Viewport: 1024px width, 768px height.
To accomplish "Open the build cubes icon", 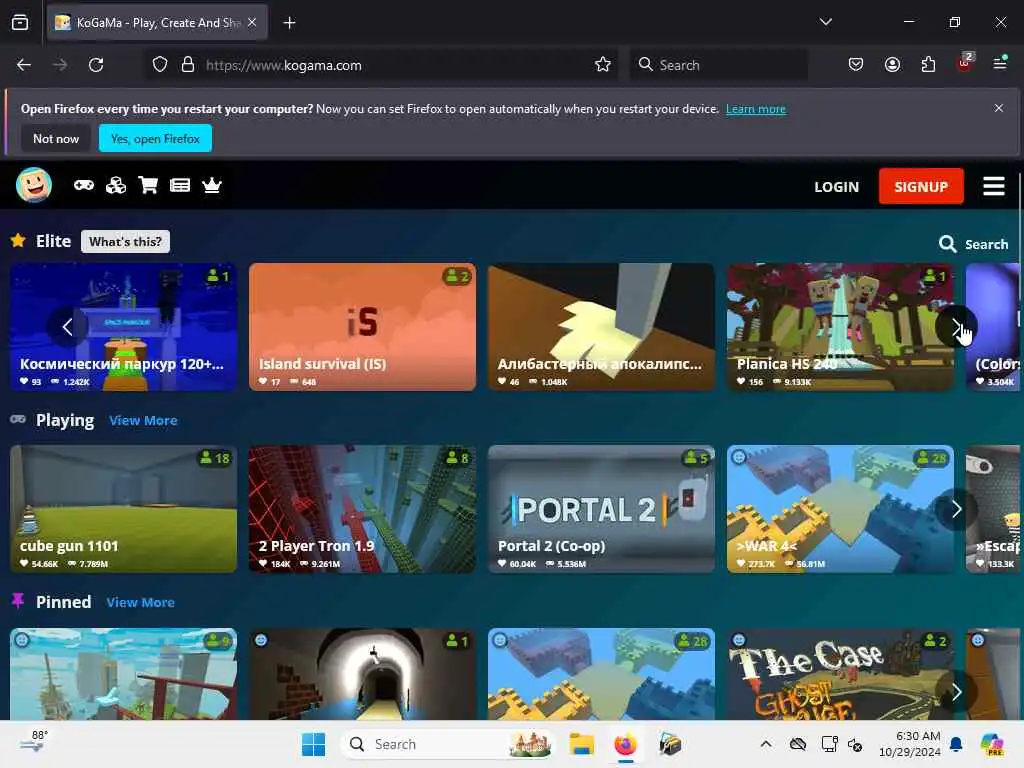I will click(116, 185).
